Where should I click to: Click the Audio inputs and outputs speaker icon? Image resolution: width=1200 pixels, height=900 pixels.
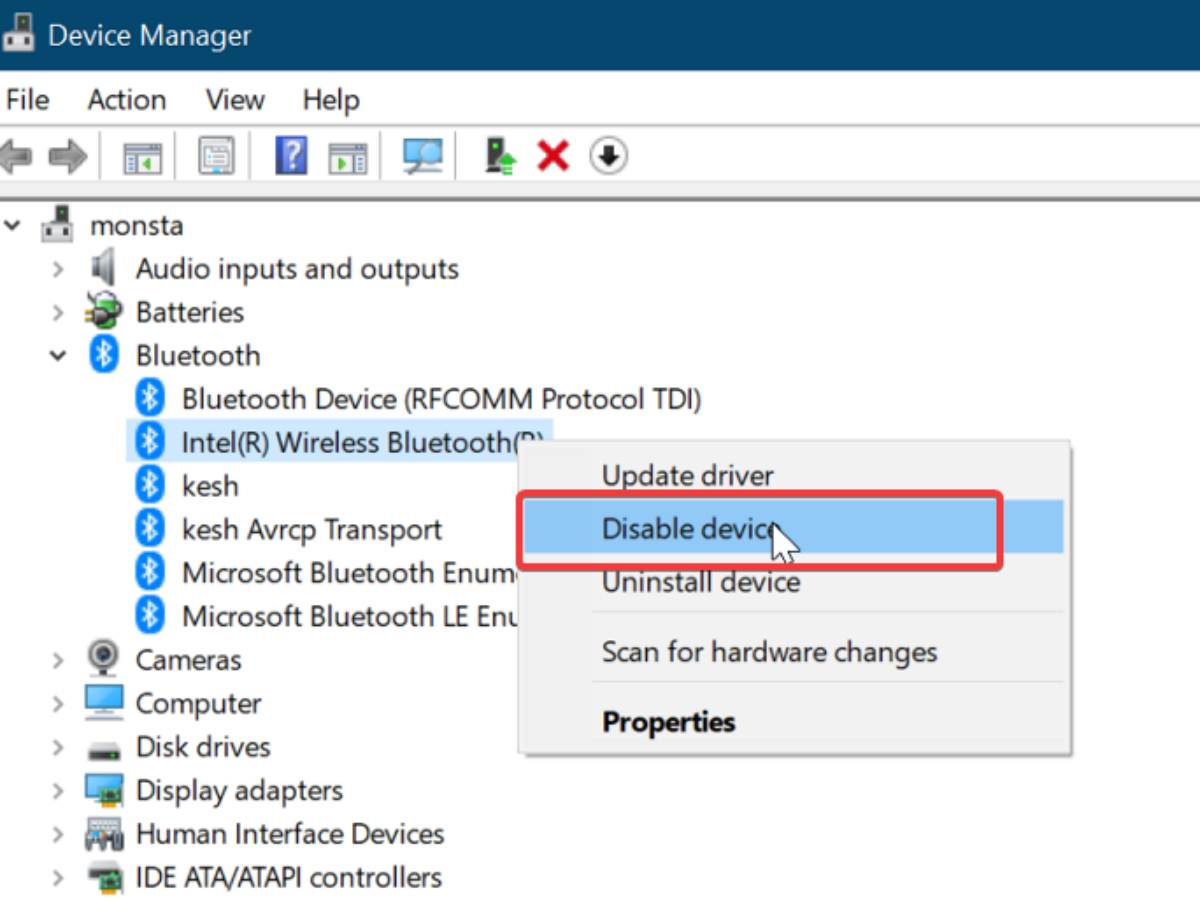pos(104,268)
